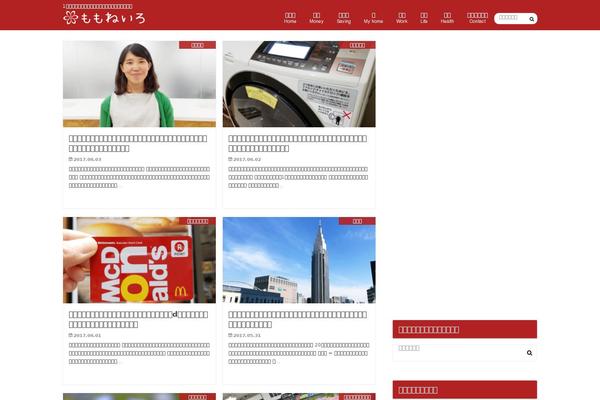Open the Contact menu item

477,18
